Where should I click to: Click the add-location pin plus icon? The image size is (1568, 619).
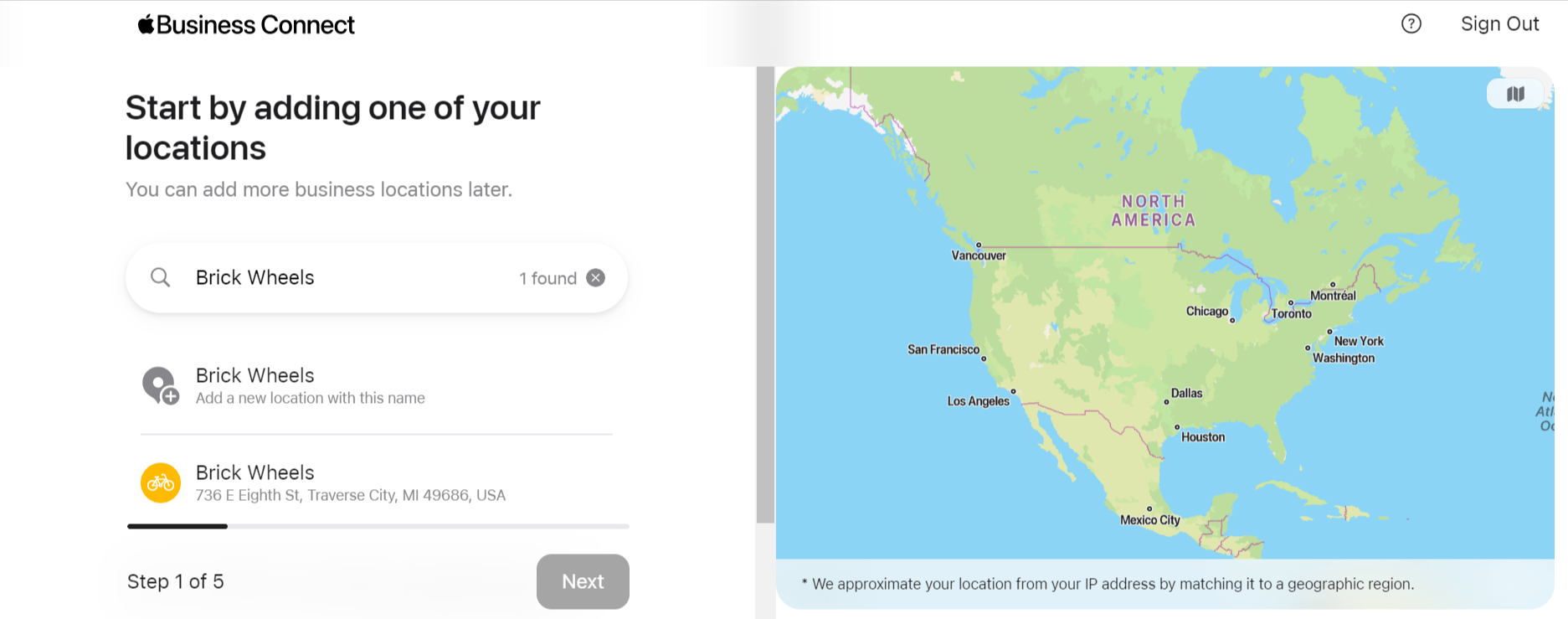pos(160,385)
